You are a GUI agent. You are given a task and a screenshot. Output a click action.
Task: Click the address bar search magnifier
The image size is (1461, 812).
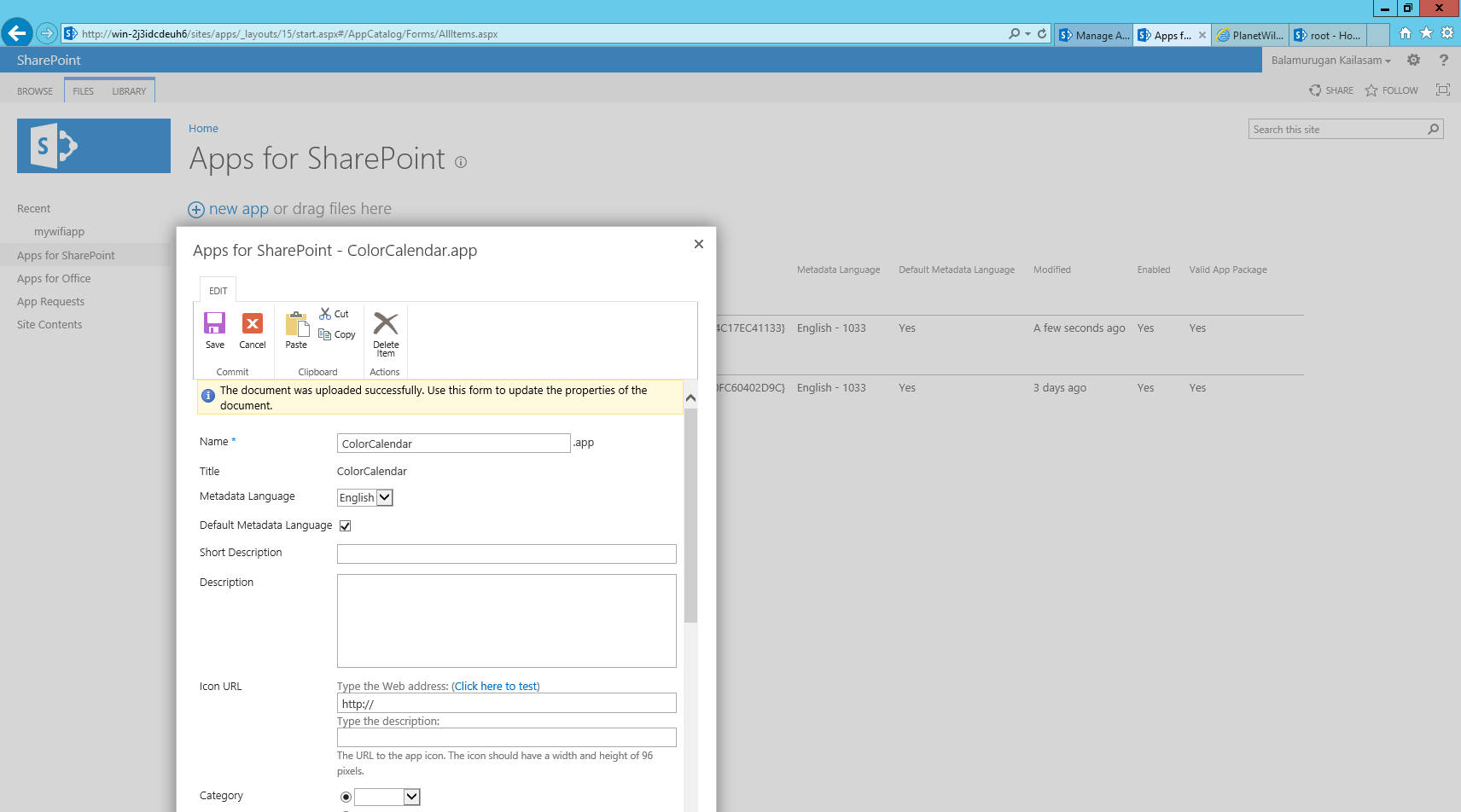[x=1014, y=34]
